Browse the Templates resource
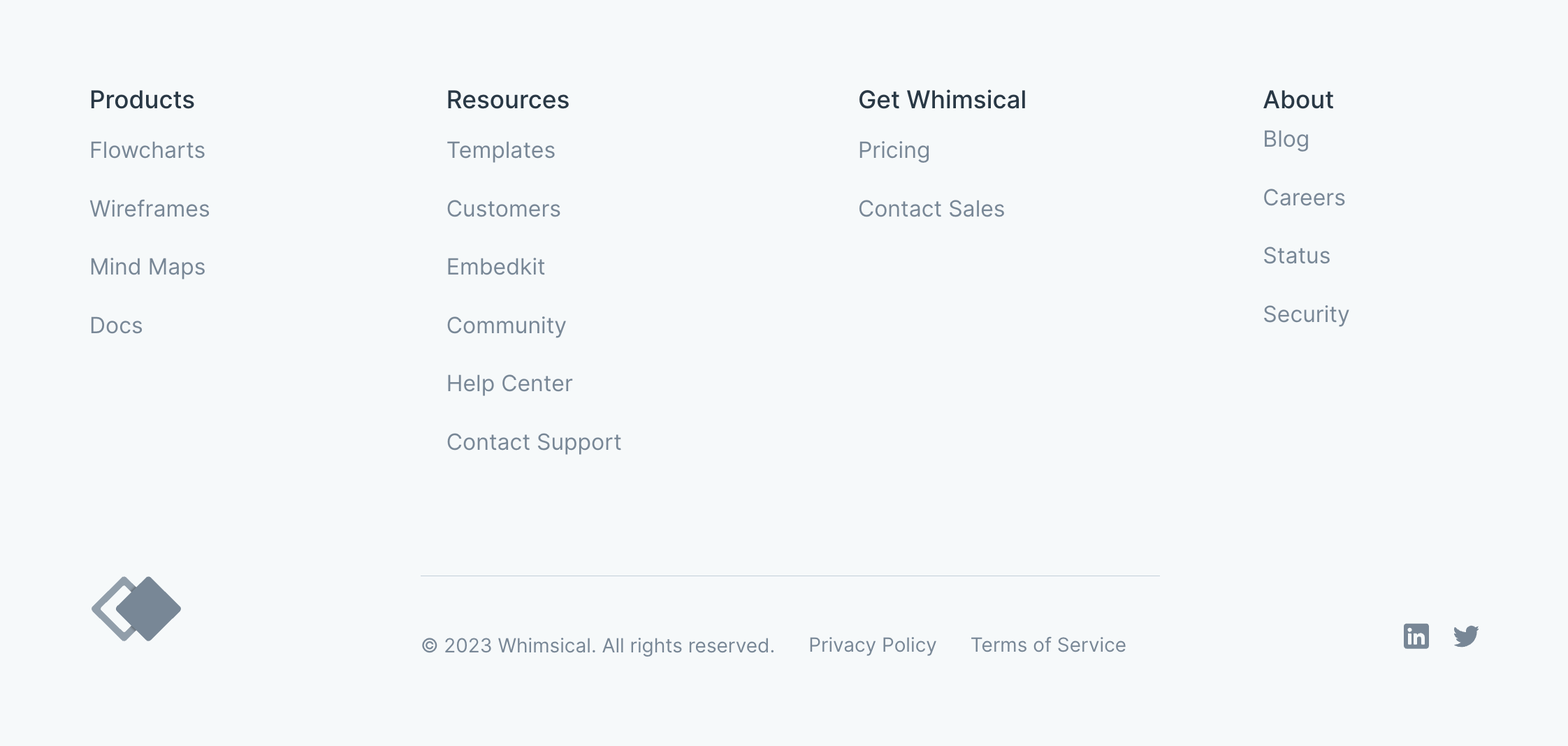This screenshot has height=746, width=1568. pyautogui.click(x=501, y=149)
